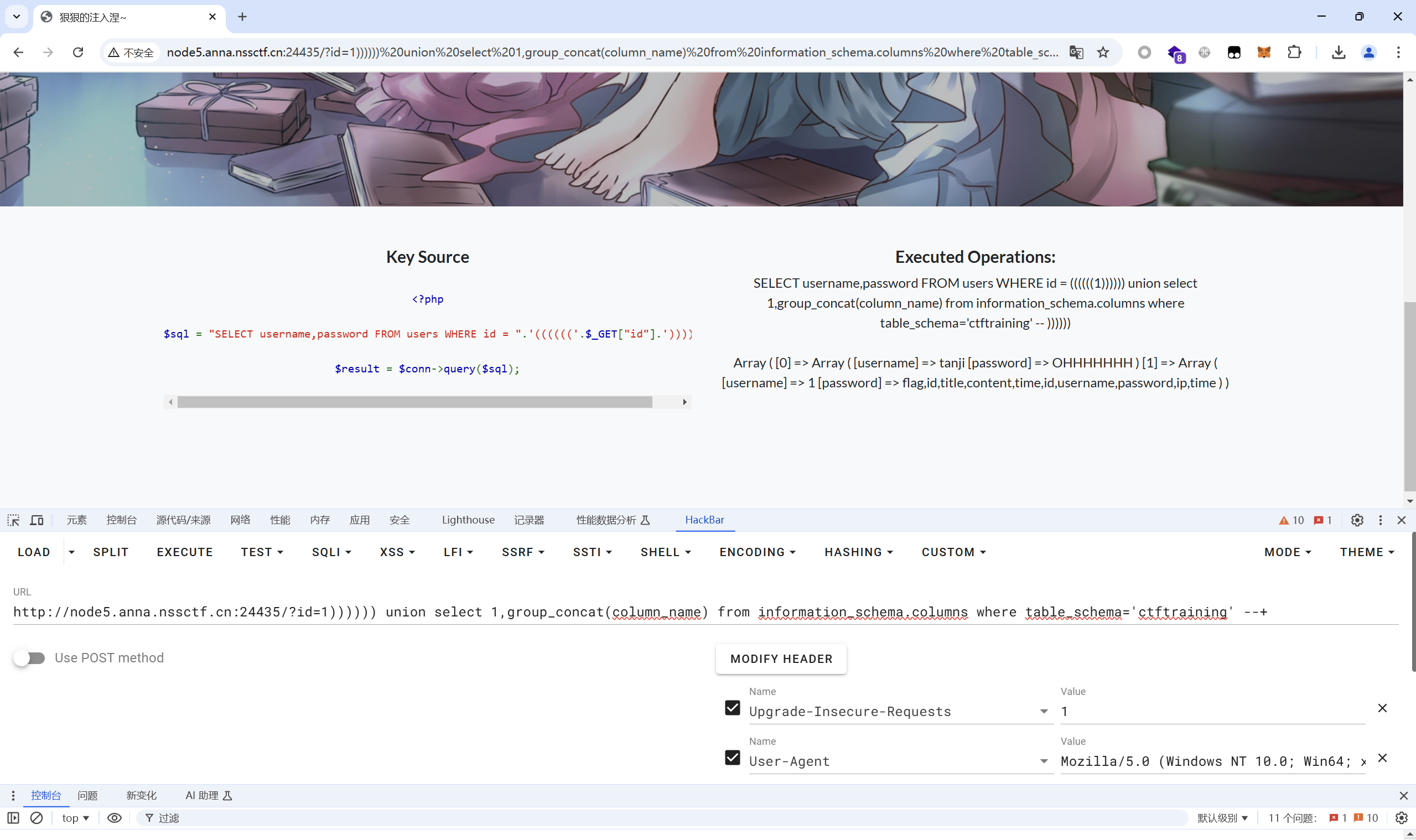Remove the User-Agent header row
The image size is (1416, 840).
tap(1382, 758)
